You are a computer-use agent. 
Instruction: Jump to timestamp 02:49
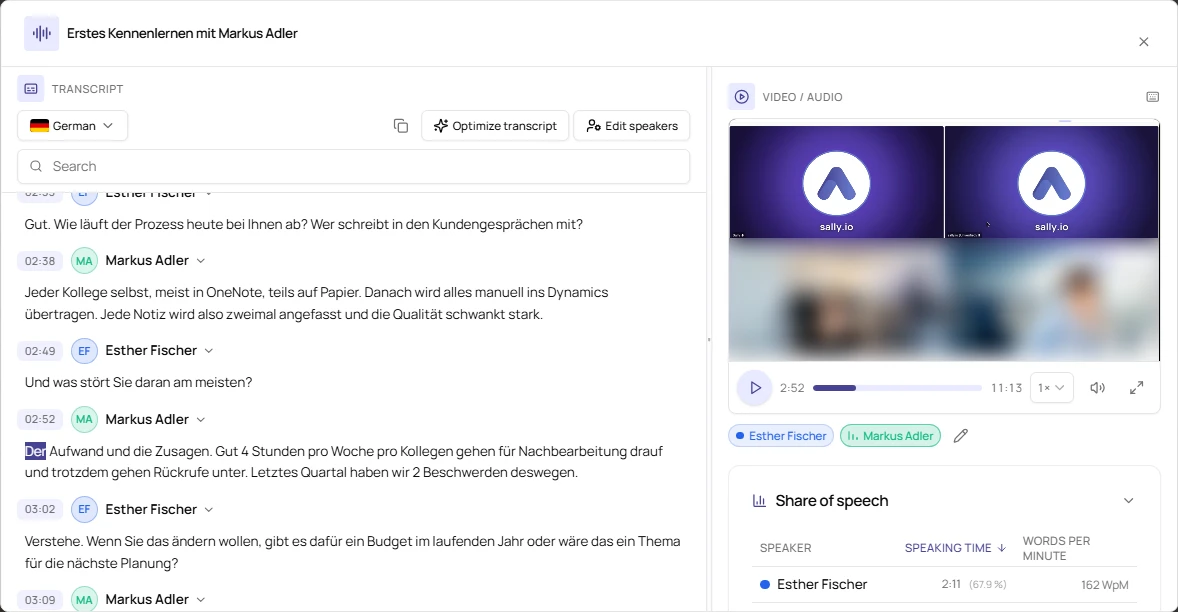pyautogui.click(x=40, y=351)
